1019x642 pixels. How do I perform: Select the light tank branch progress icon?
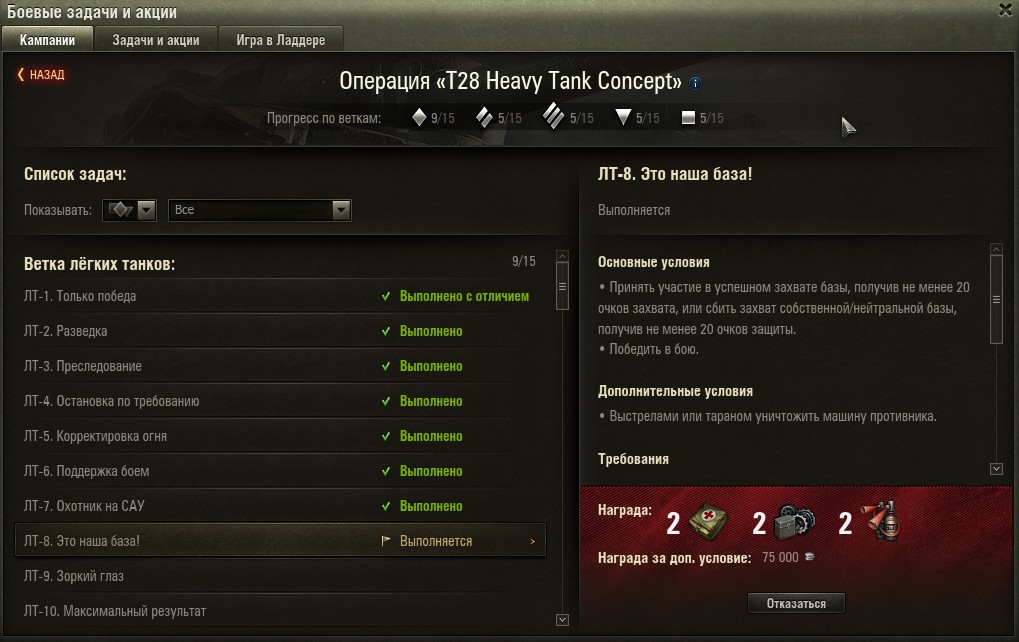(x=419, y=118)
